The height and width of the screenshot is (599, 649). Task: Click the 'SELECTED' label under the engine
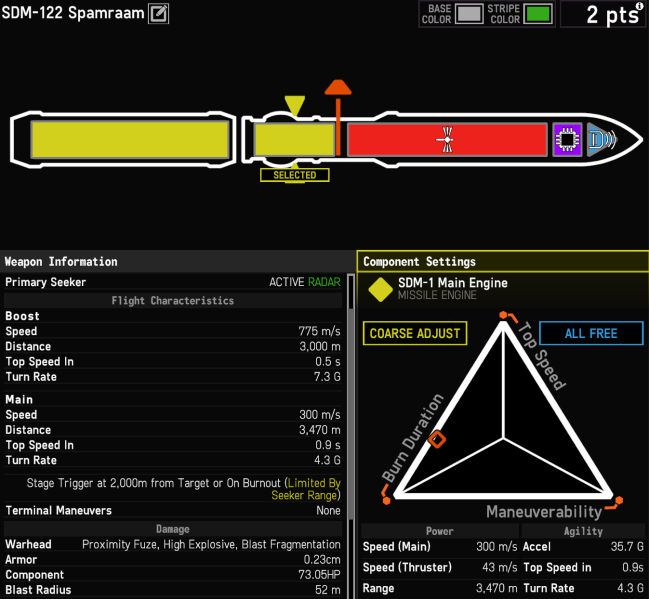coord(295,175)
